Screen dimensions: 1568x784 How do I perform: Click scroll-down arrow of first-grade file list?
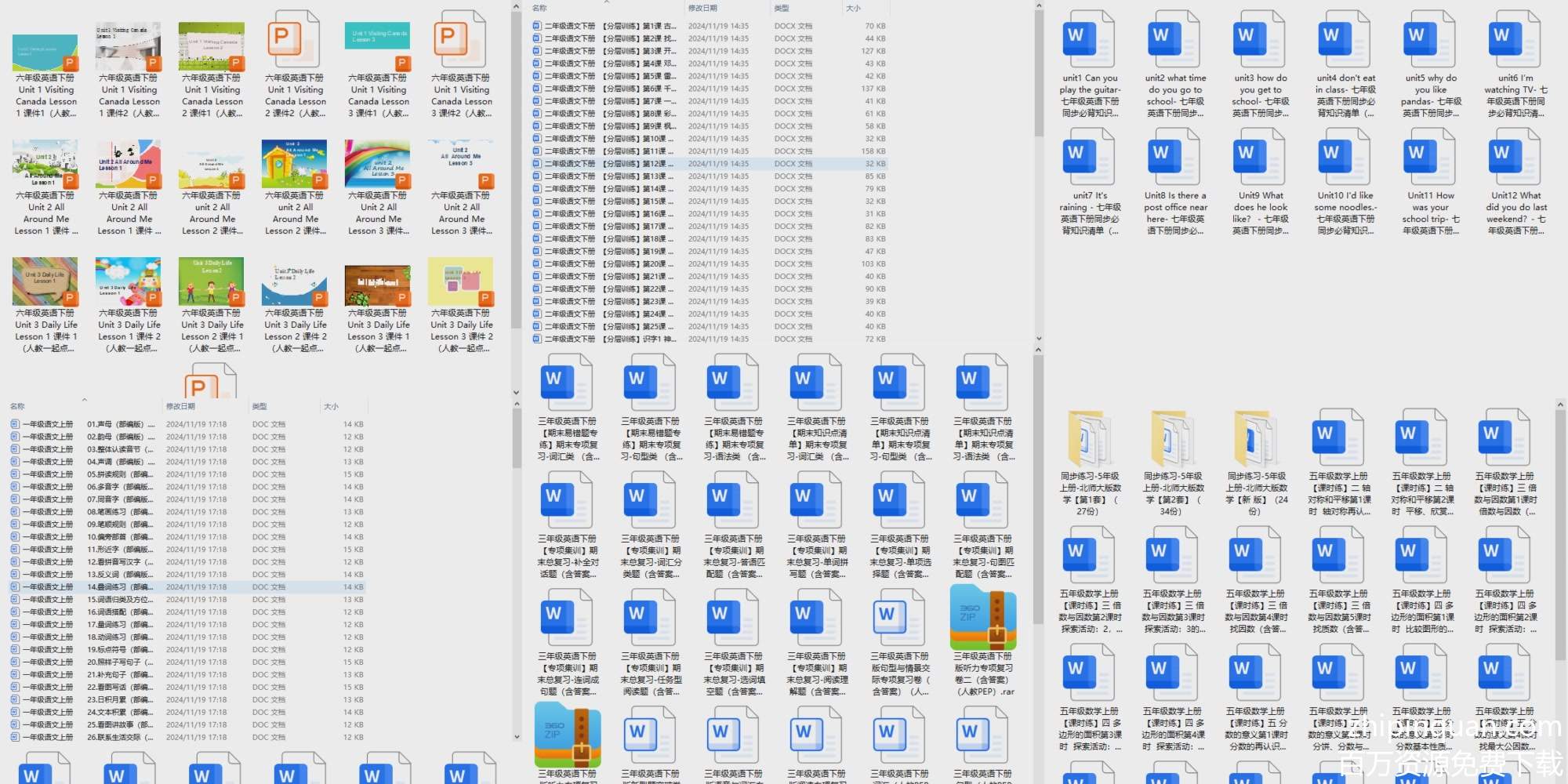coord(517,736)
